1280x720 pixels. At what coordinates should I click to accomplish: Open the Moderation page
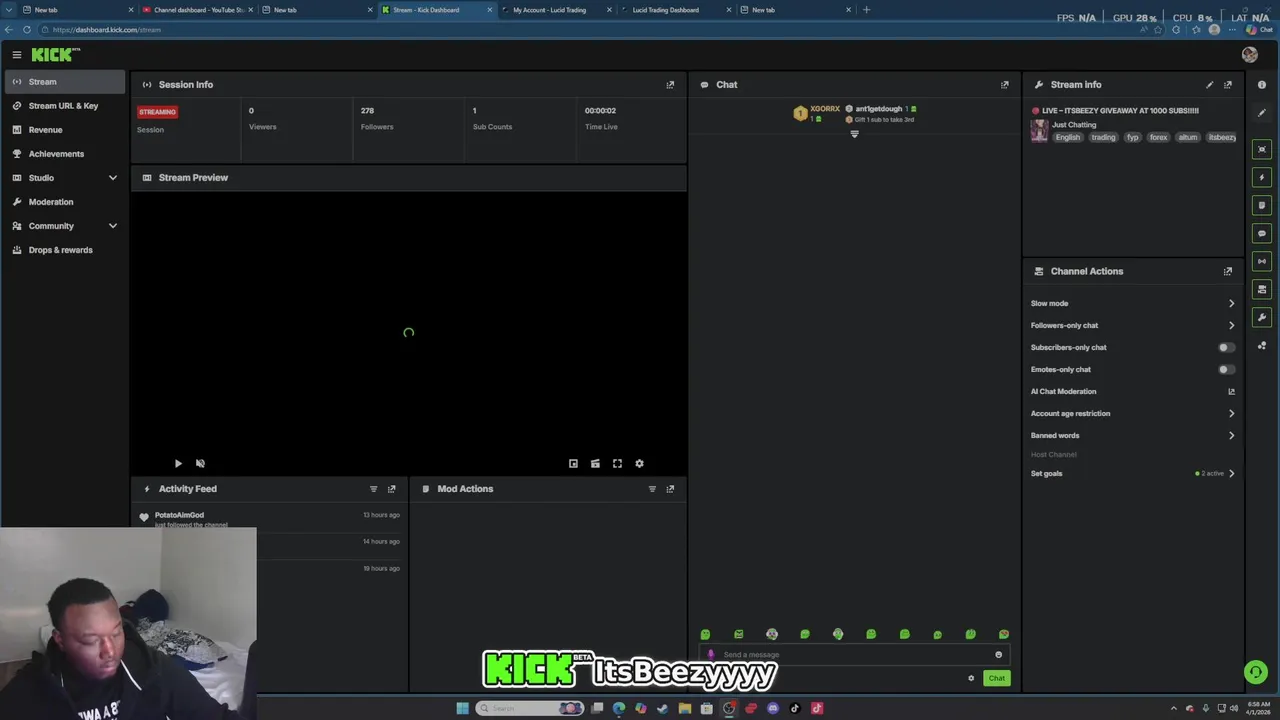pos(64,202)
